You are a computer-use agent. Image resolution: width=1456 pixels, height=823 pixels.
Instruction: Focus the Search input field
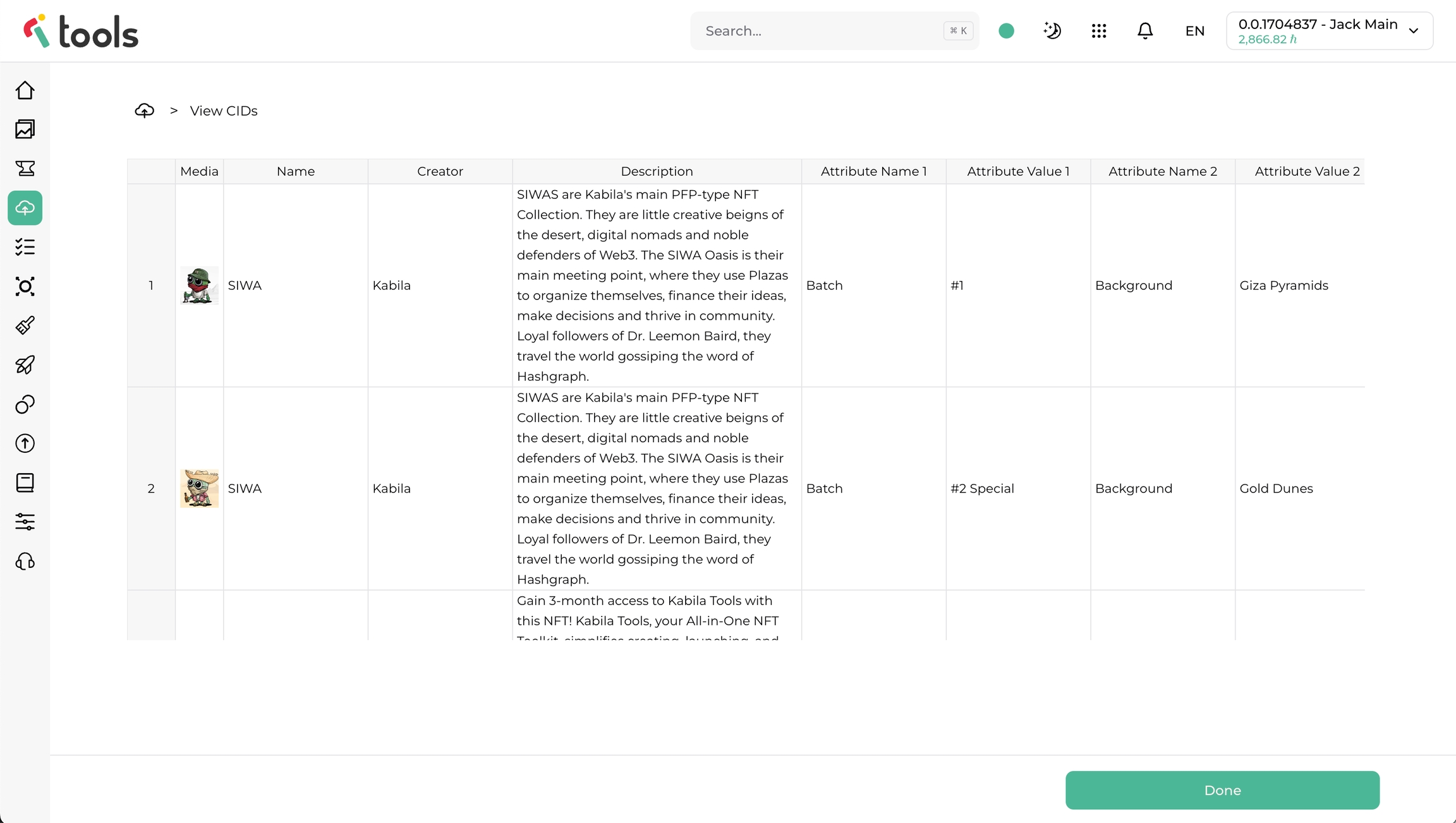click(x=822, y=31)
